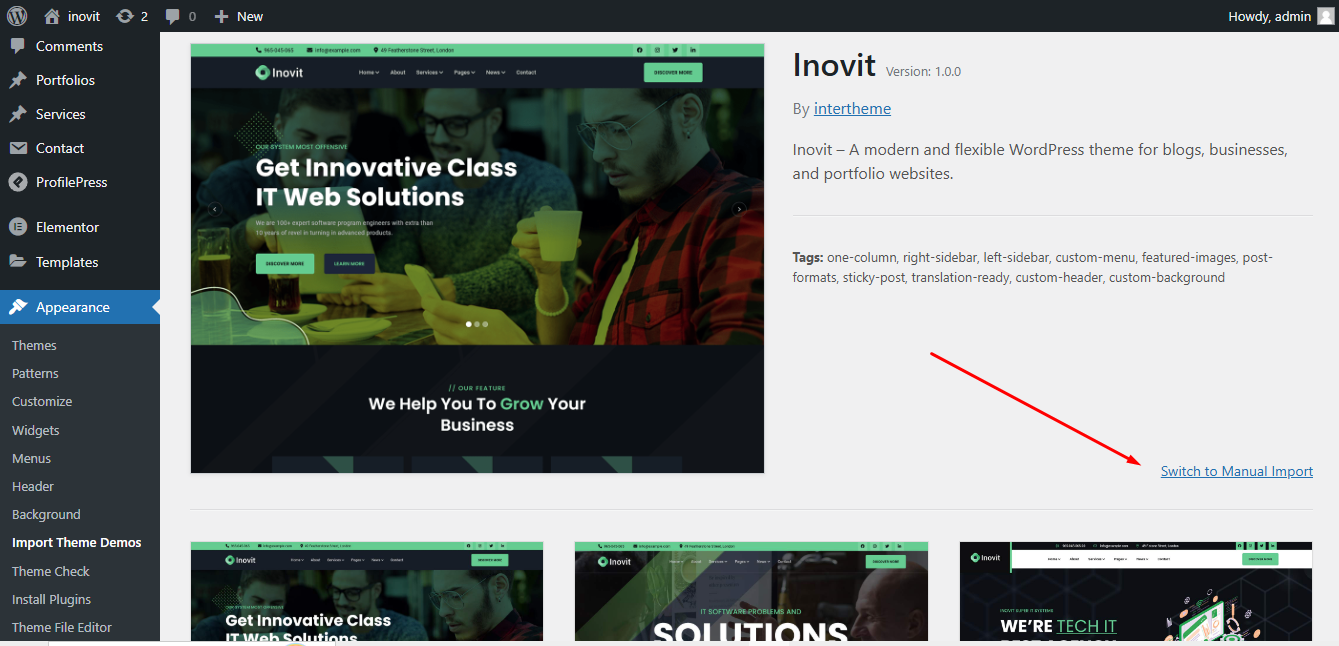Image resolution: width=1339 pixels, height=646 pixels.
Task: Go to Themes submenu
Action: [x=34, y=345]
